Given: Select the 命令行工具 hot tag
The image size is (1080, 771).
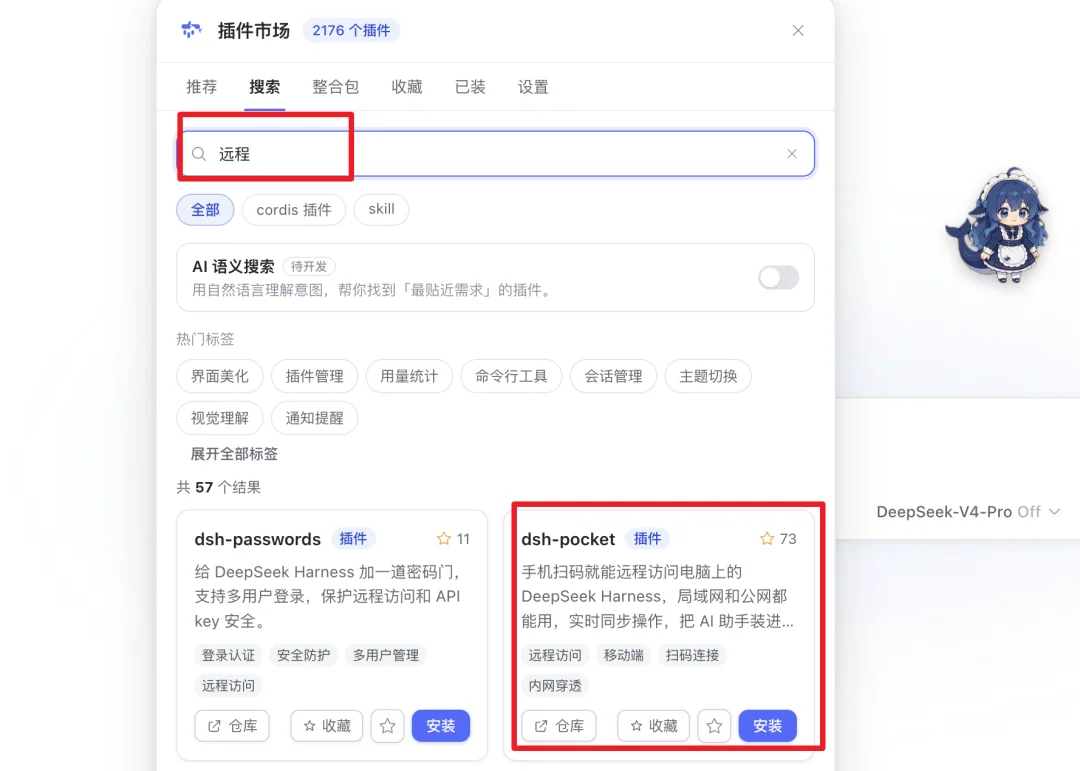Looking at the screenshot, I should click(511, 376).
